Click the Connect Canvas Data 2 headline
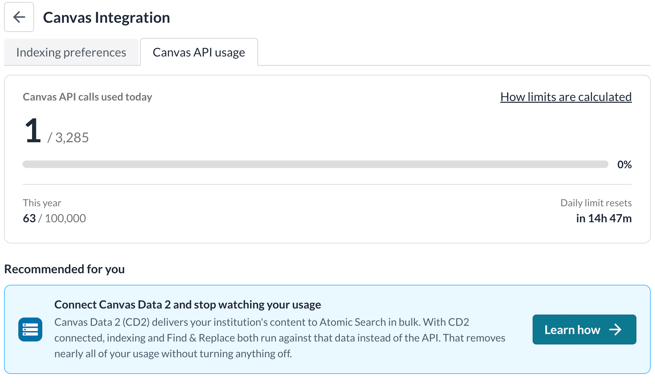655x384 pixels. coord(188,305)
